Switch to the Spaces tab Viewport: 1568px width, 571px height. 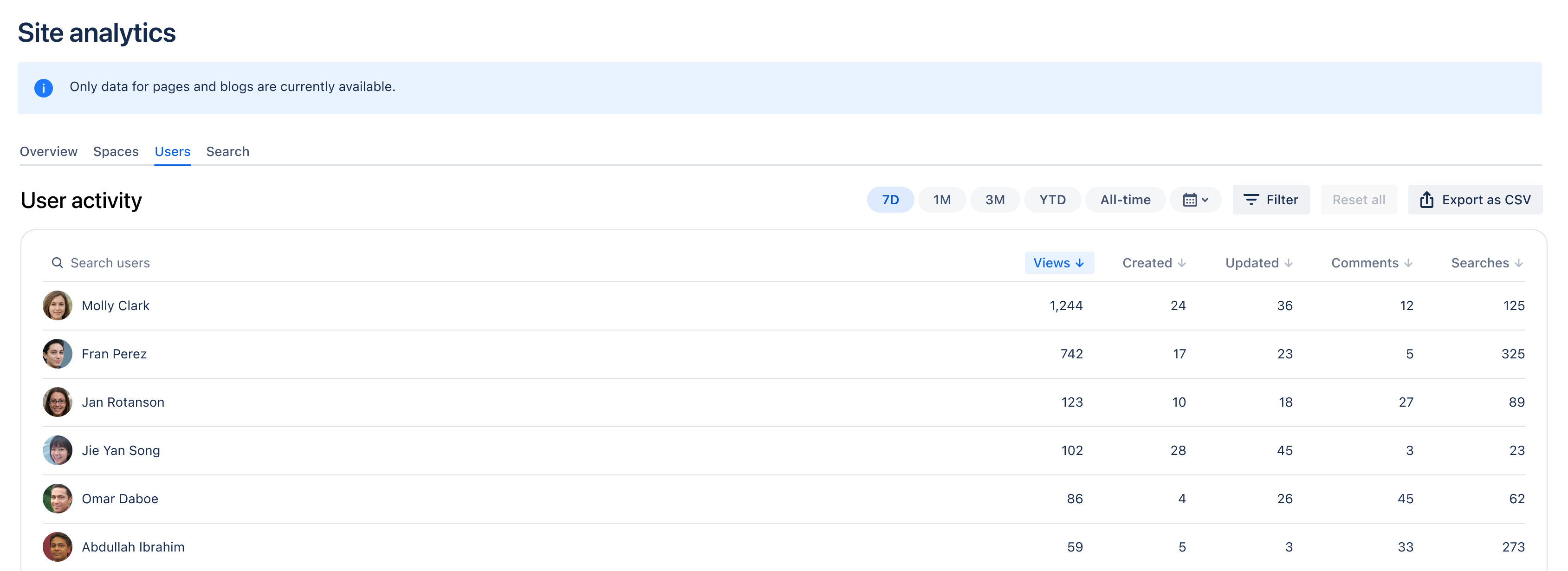116,152
